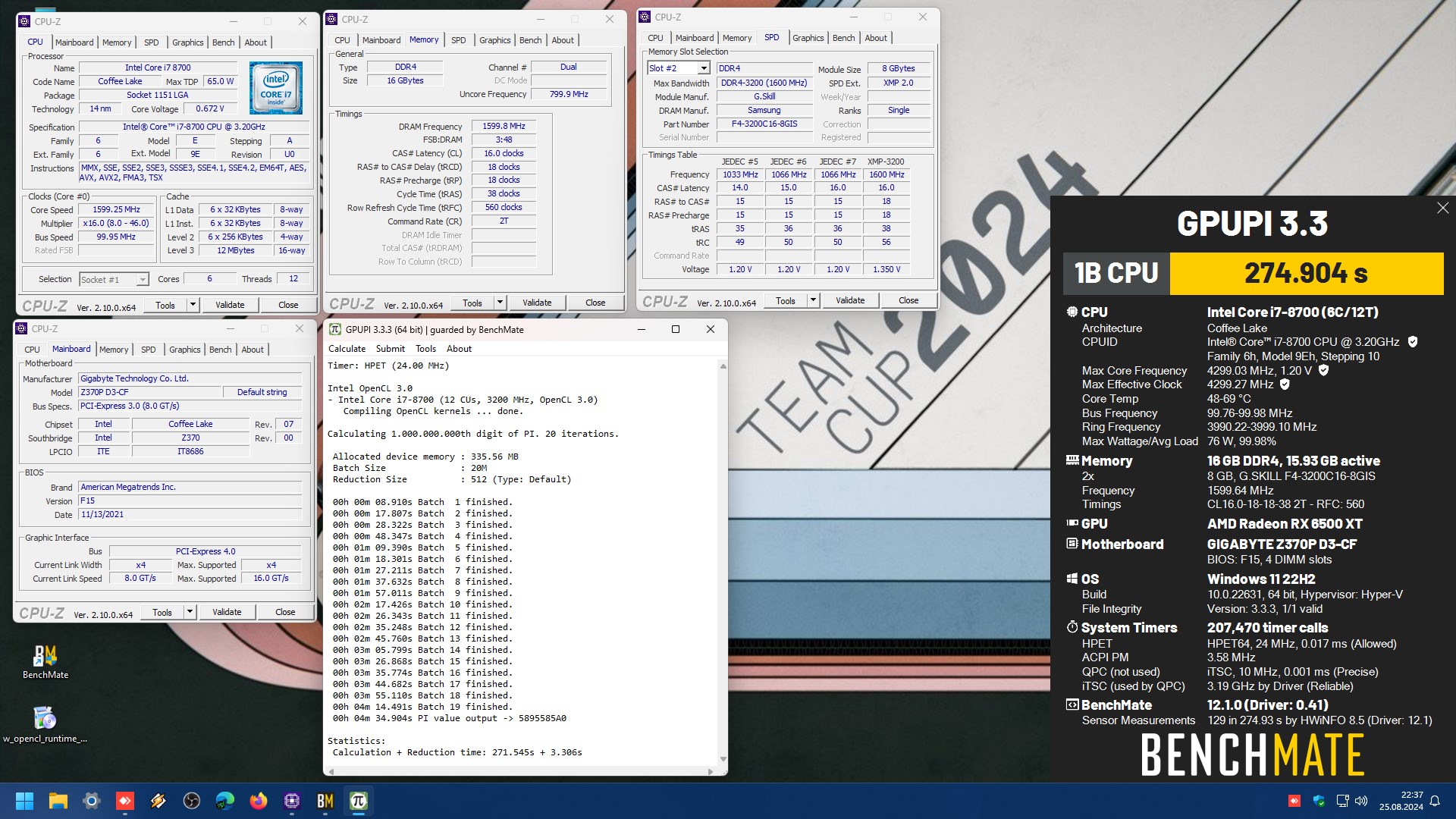This screenshot has width=1456, height=819.
Task: Open Tools dropdown arrow in Mainboard-tab window
Action: [x=190, y=612]
